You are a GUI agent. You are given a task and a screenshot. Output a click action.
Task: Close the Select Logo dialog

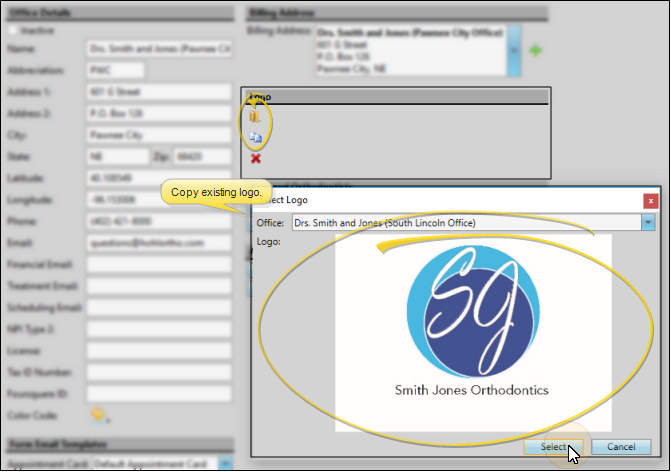tap(650, 200)
